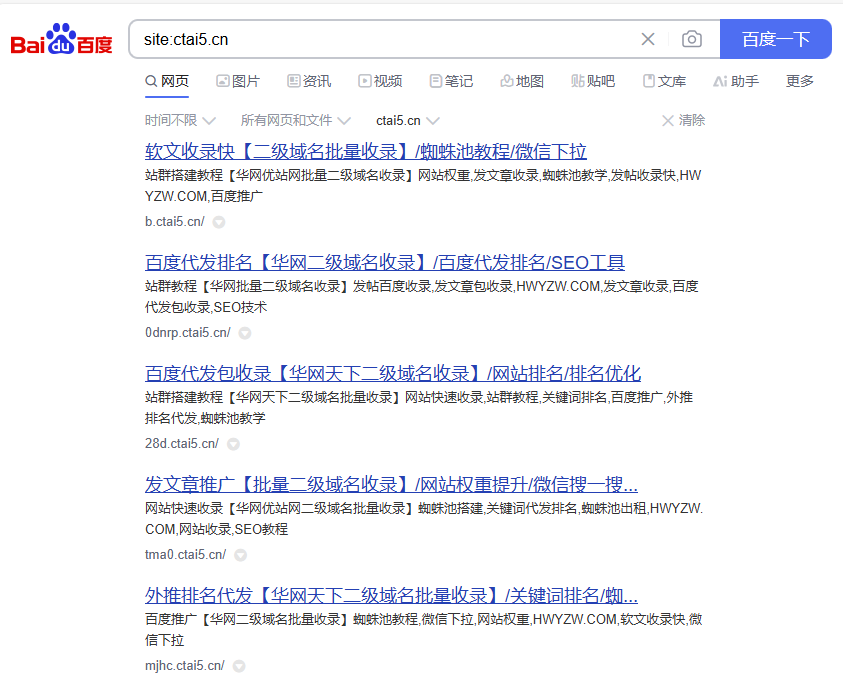
Task: Select the 网页 tab
Action: pos(167,81)
